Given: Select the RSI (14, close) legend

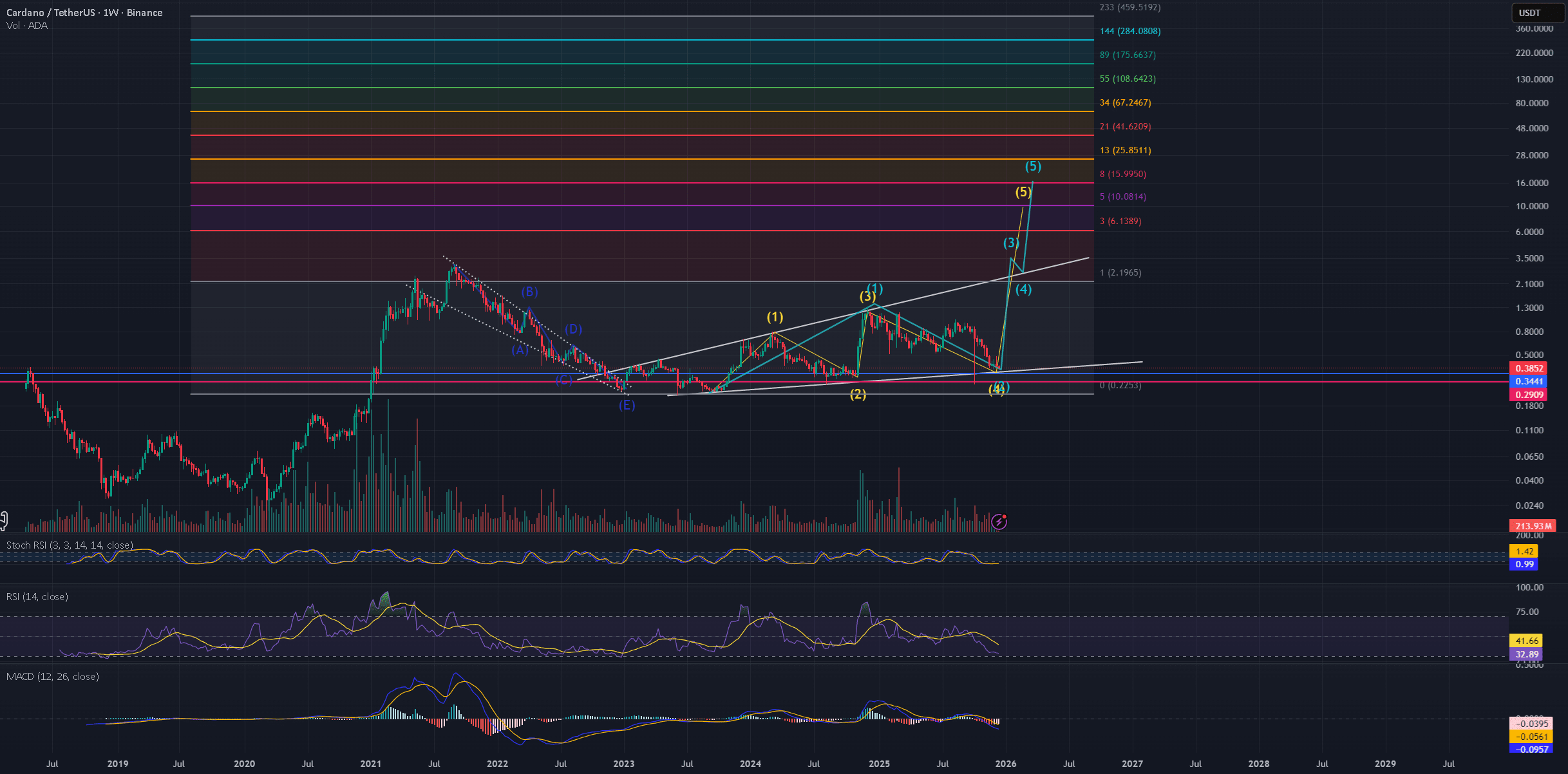Looking at the screenshot, I should [37, 597].
